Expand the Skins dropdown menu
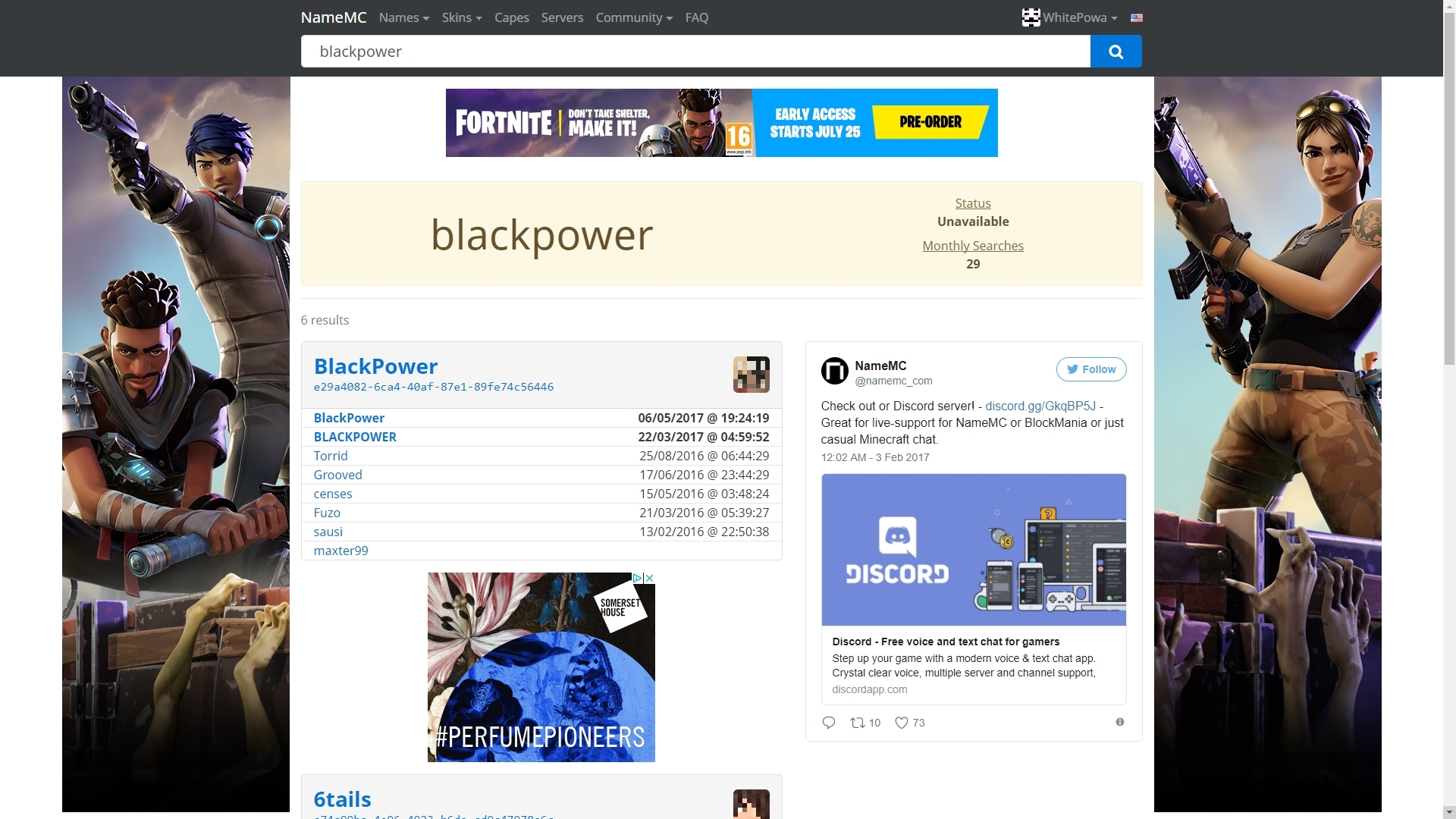 [461, 17]
